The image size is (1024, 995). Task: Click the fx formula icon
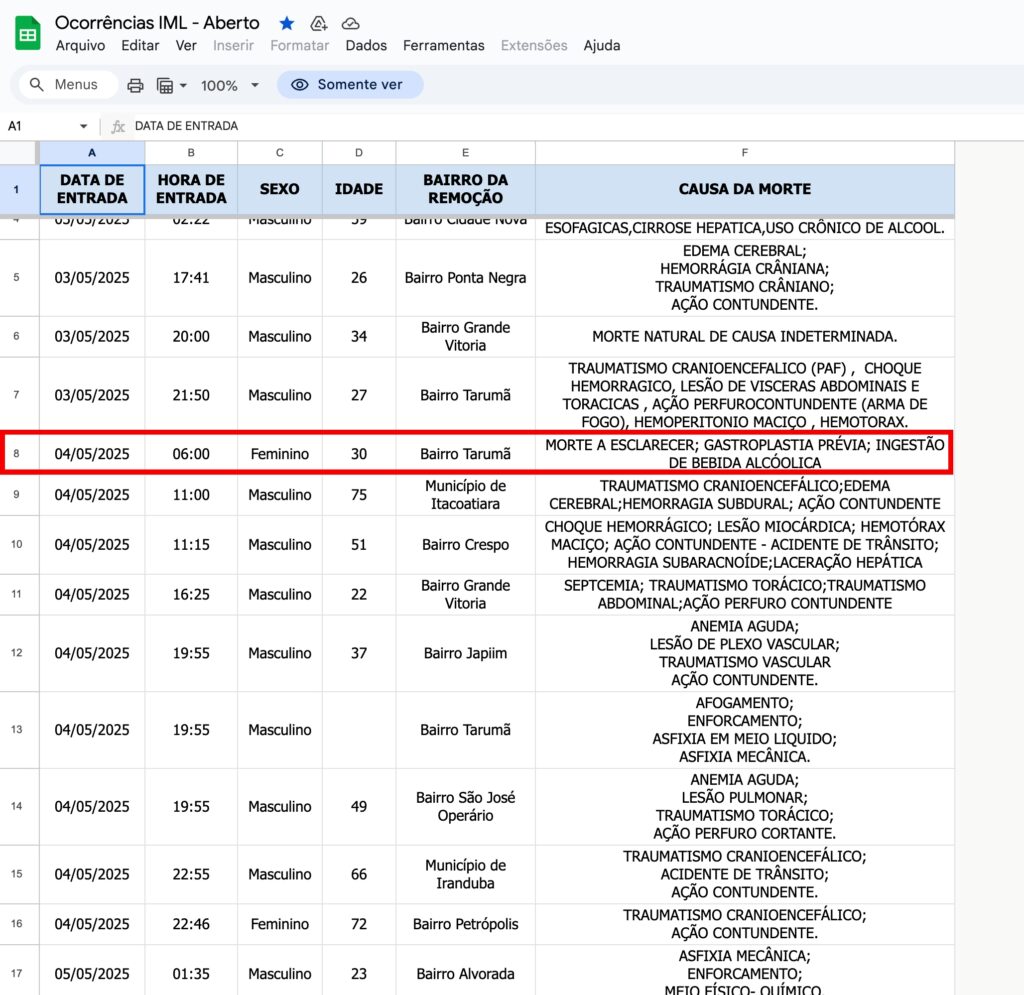coord(118,126)
